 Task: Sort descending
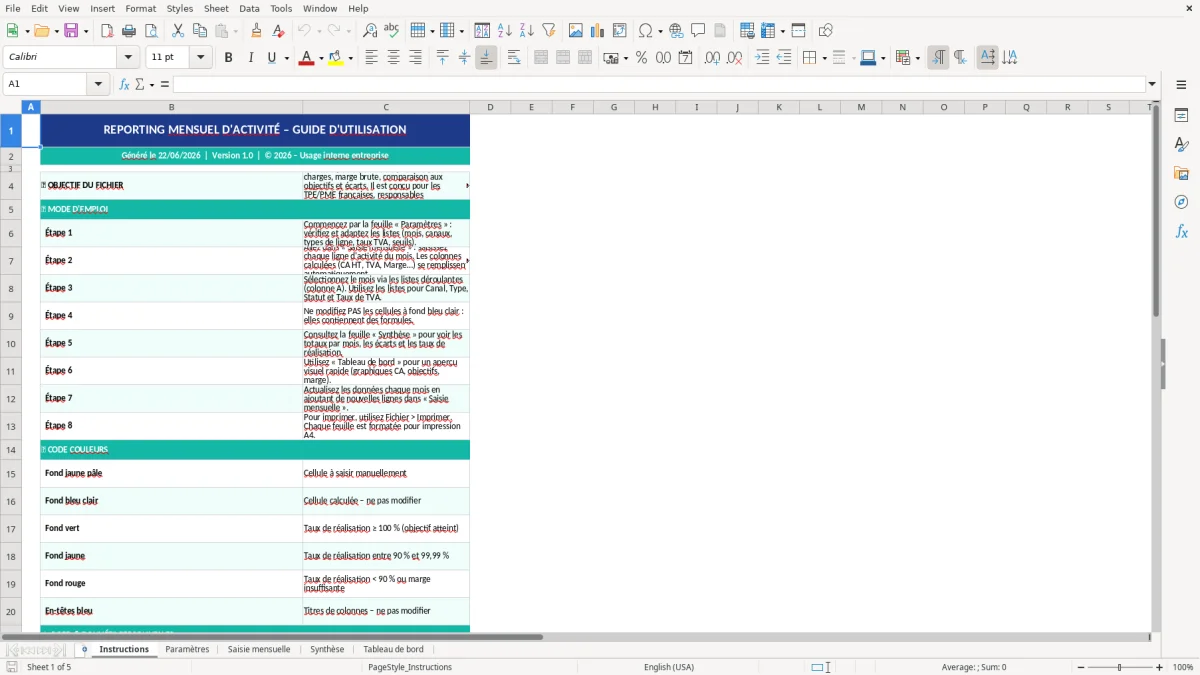527,31
